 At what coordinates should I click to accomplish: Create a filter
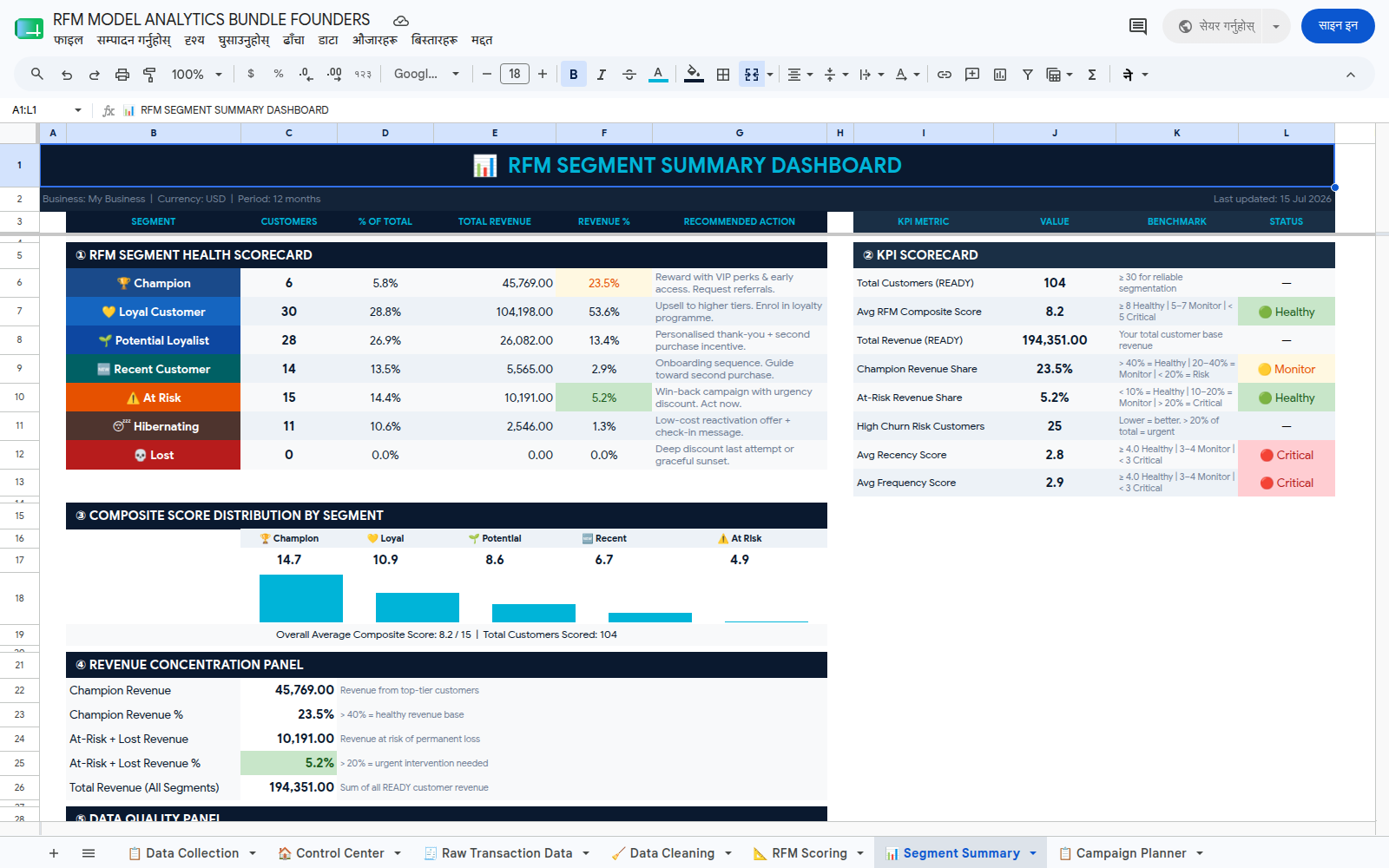coord(1028,75)
